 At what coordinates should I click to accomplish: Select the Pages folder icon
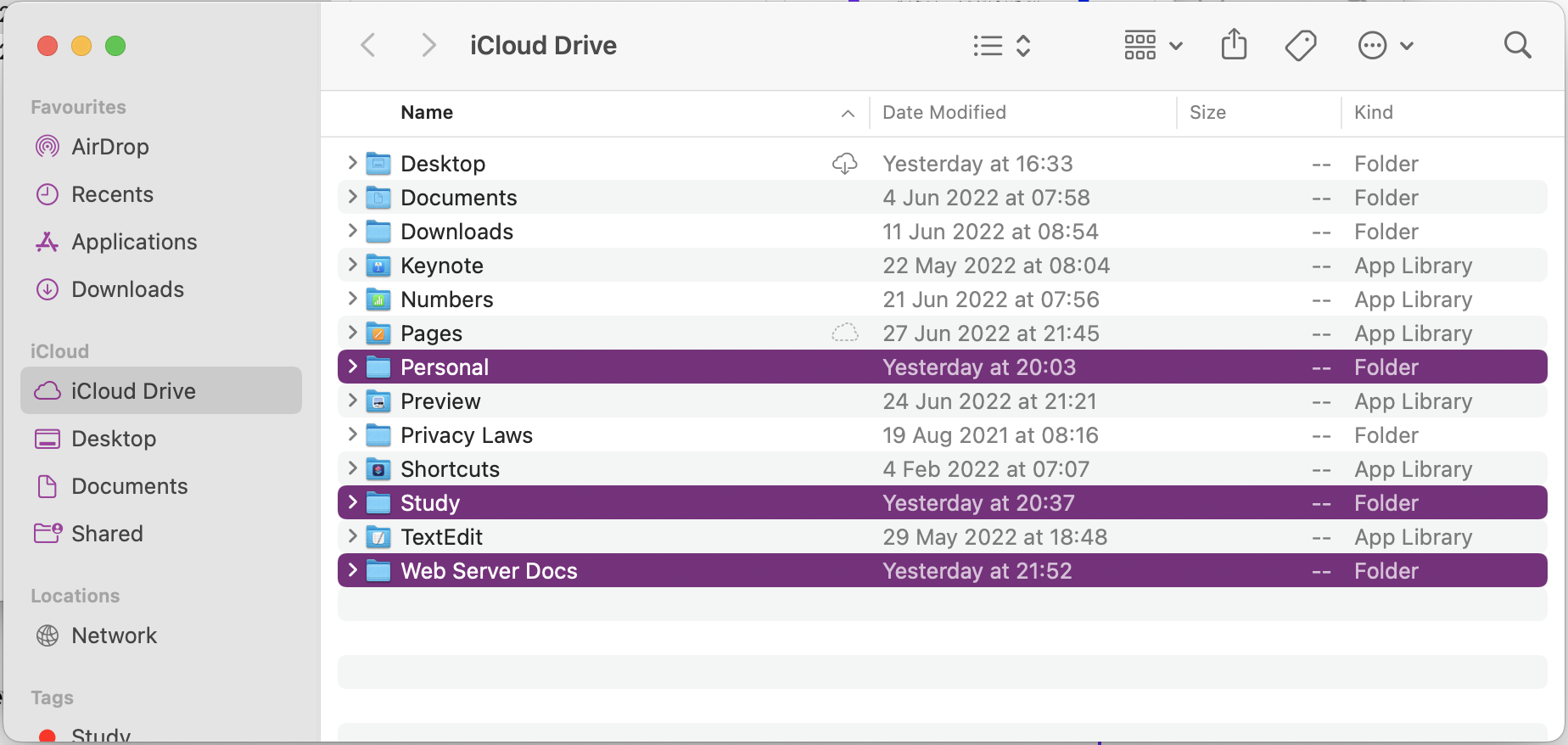pyautogui.click(x=378, y=333)
